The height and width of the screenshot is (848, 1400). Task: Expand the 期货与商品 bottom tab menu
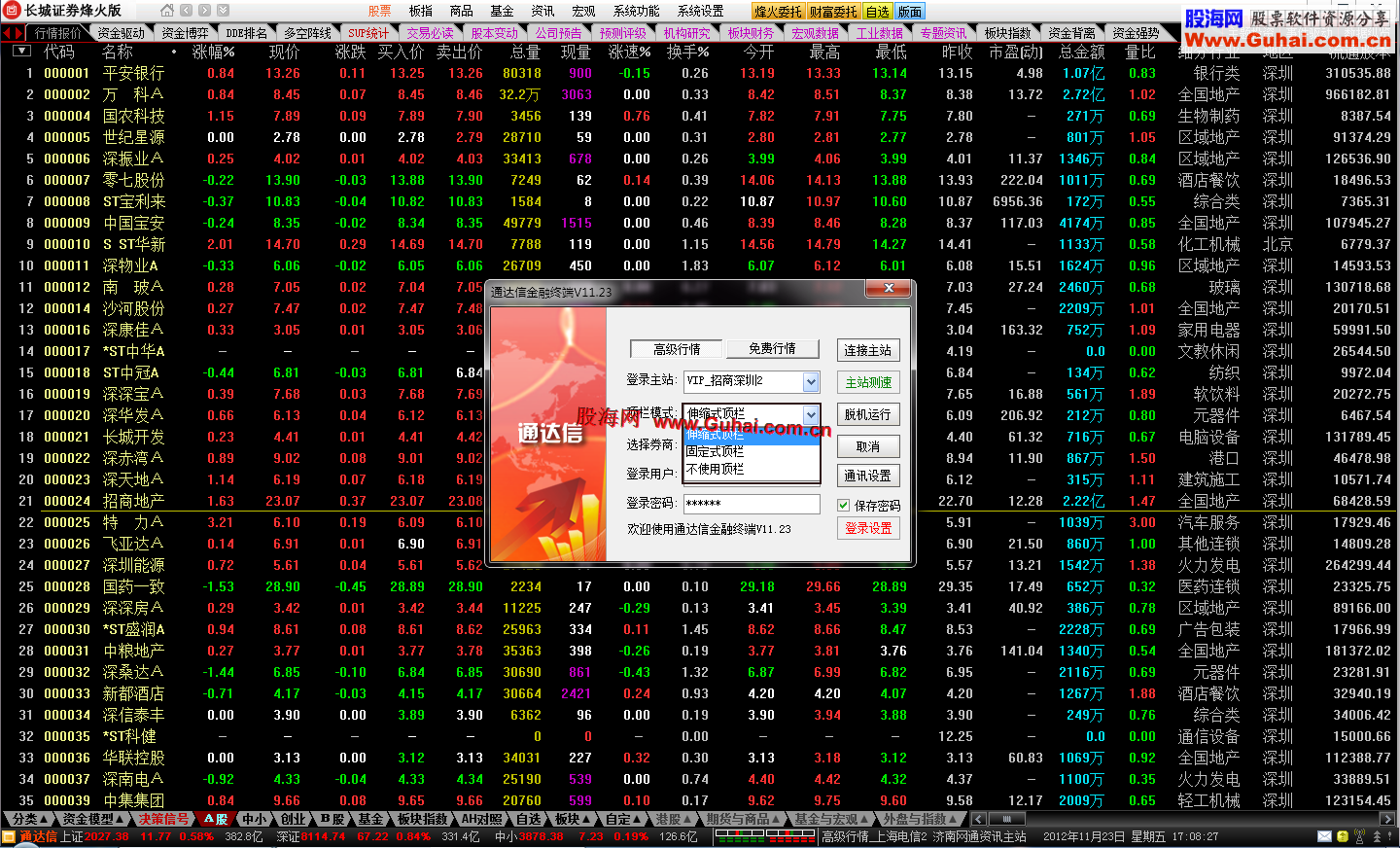pyautogui.click(x=743, y=819)
